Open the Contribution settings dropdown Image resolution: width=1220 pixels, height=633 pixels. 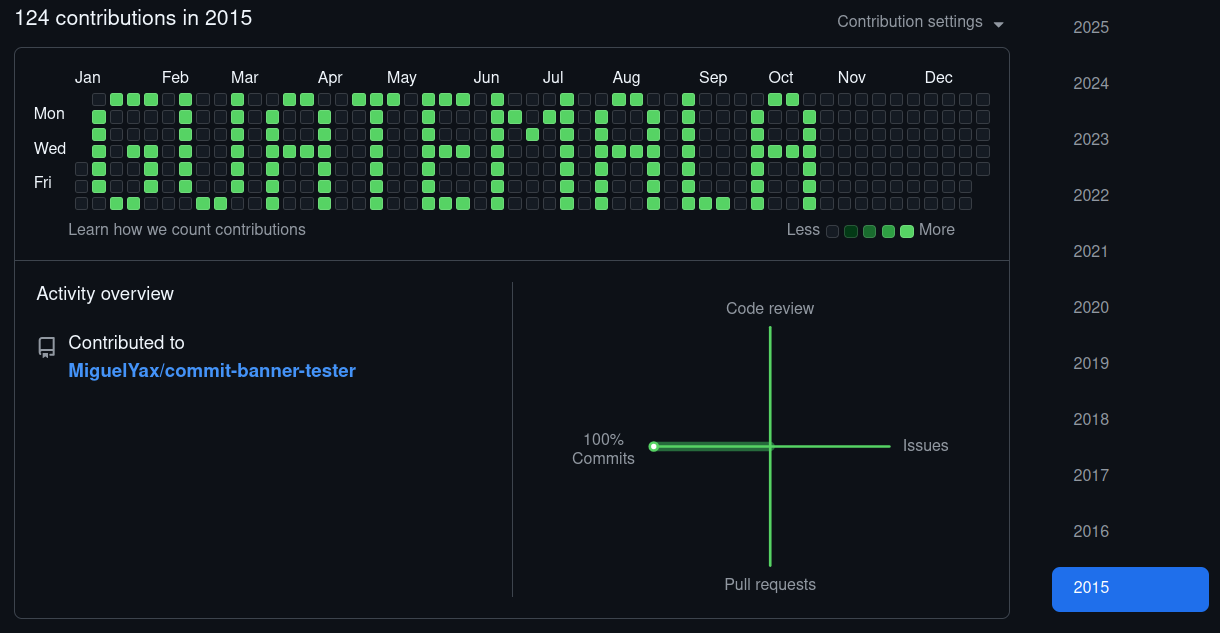click(920, 22)
